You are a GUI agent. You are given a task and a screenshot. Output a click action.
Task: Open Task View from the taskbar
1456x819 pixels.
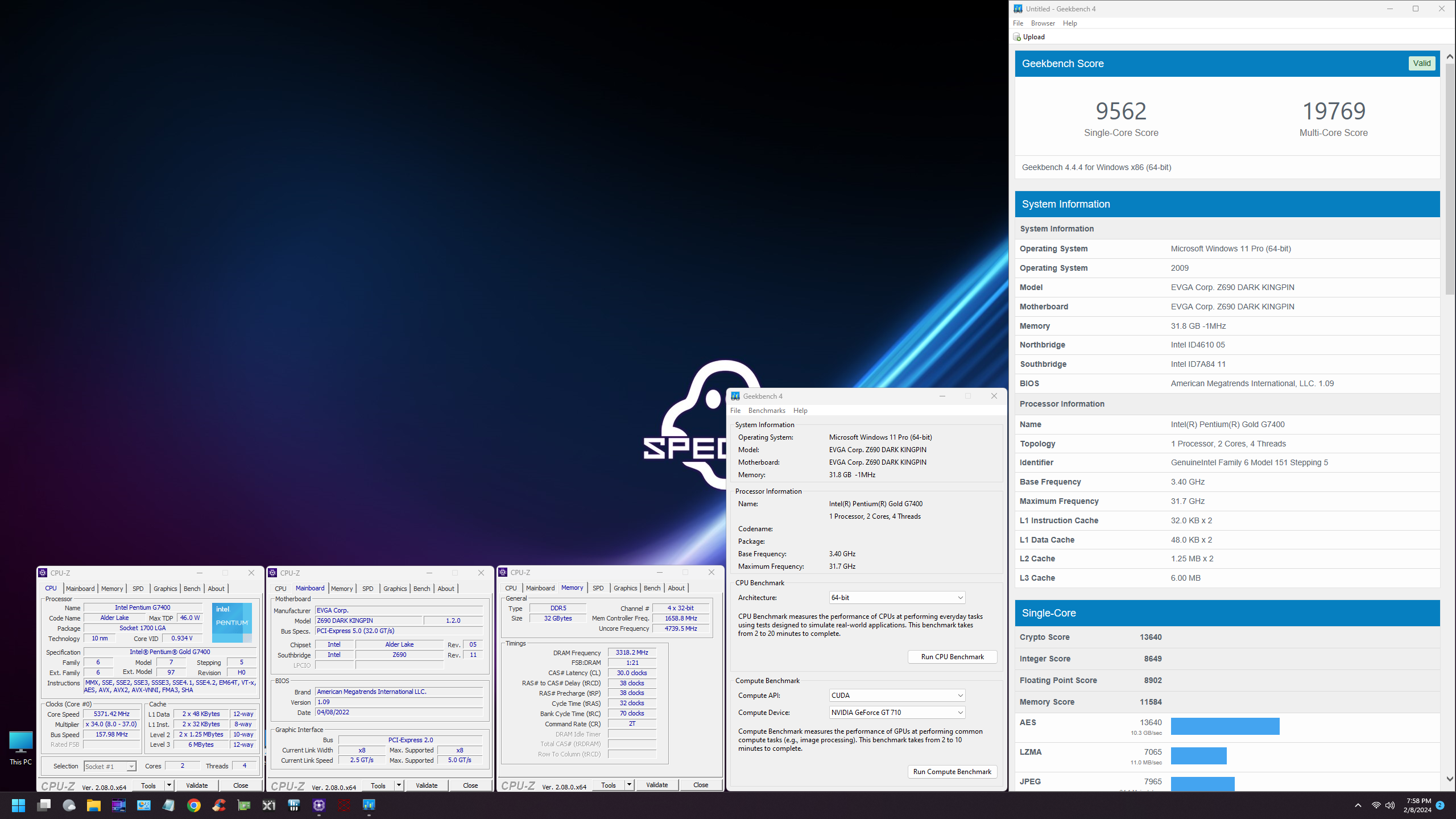44,805
